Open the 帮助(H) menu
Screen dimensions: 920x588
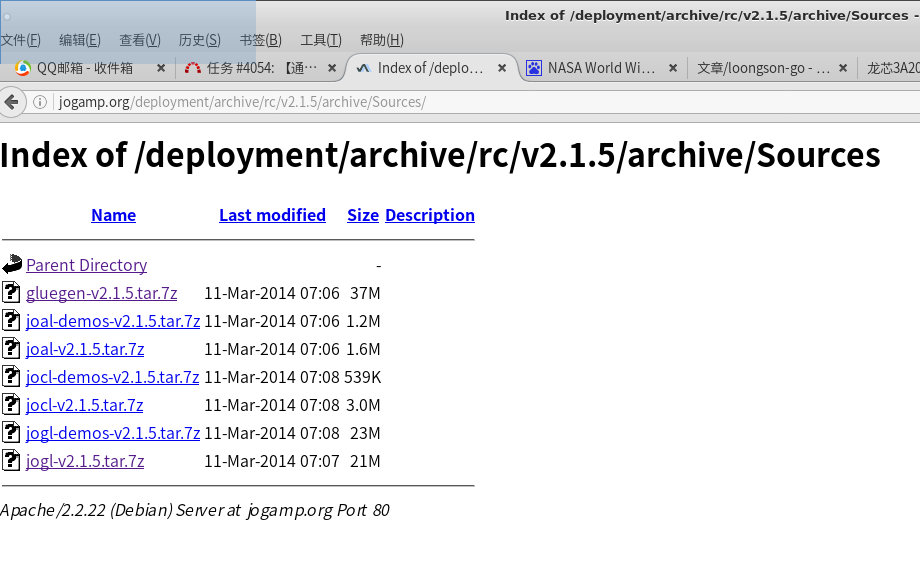[x=381, y=40]
